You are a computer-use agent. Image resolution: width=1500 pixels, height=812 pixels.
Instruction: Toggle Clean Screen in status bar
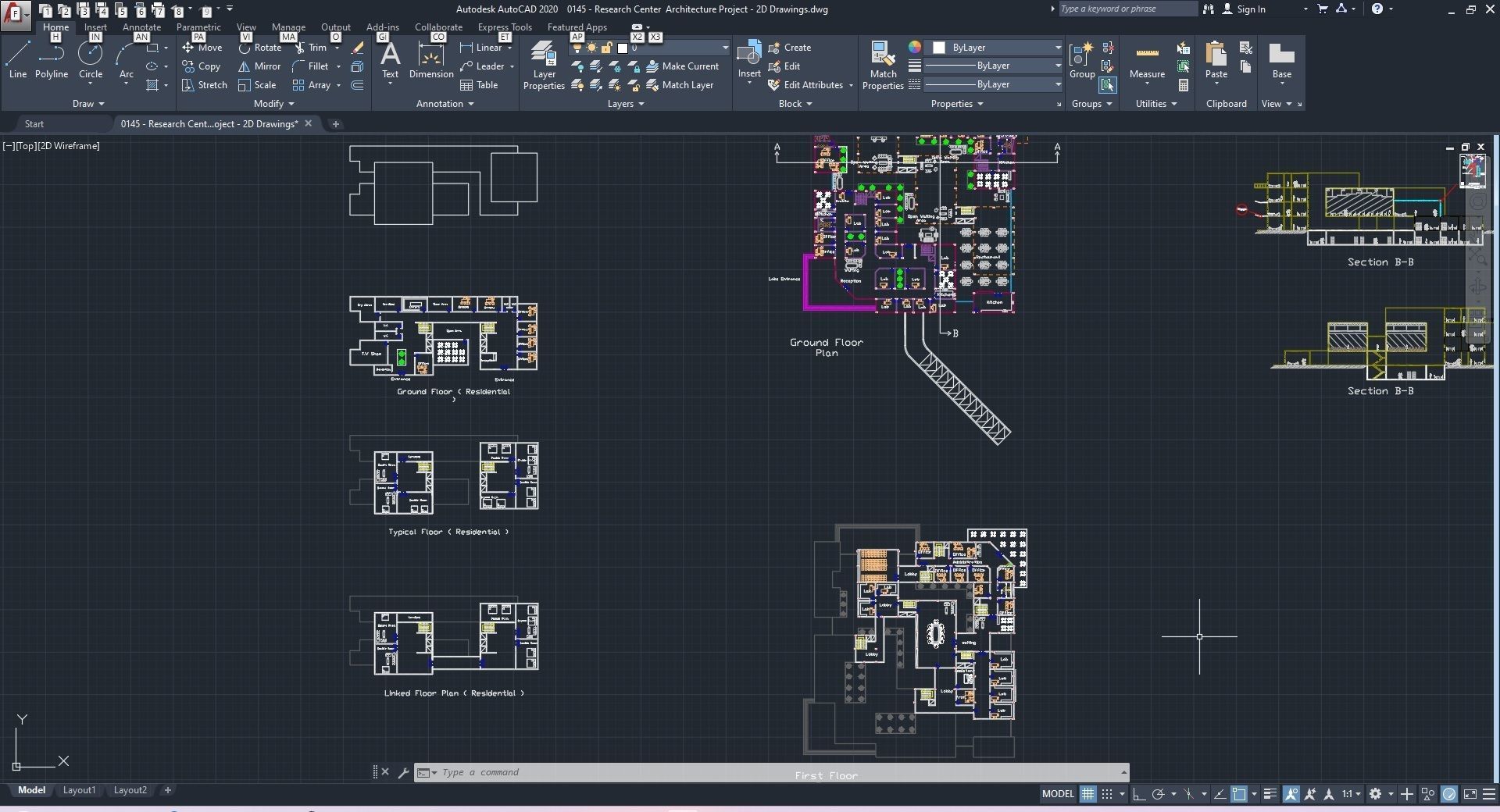[1470, 794]
